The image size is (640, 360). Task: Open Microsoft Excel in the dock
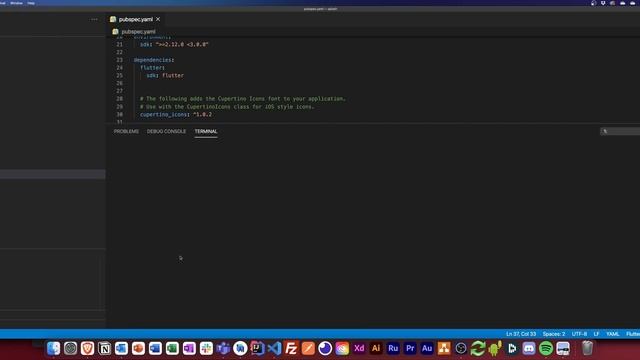tap(172, 348)
